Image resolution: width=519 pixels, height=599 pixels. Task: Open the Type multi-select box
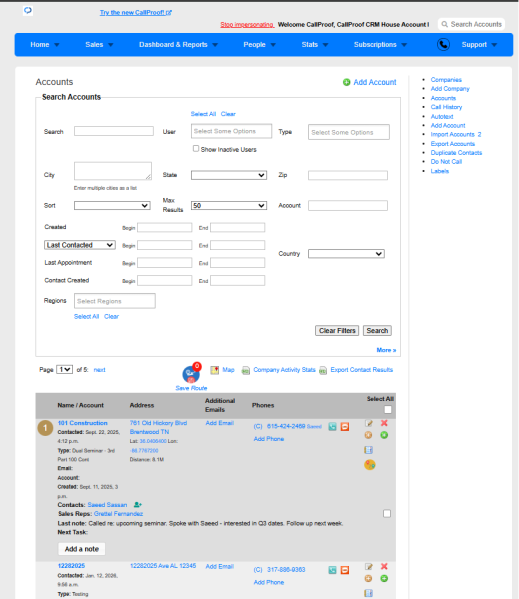349,132
